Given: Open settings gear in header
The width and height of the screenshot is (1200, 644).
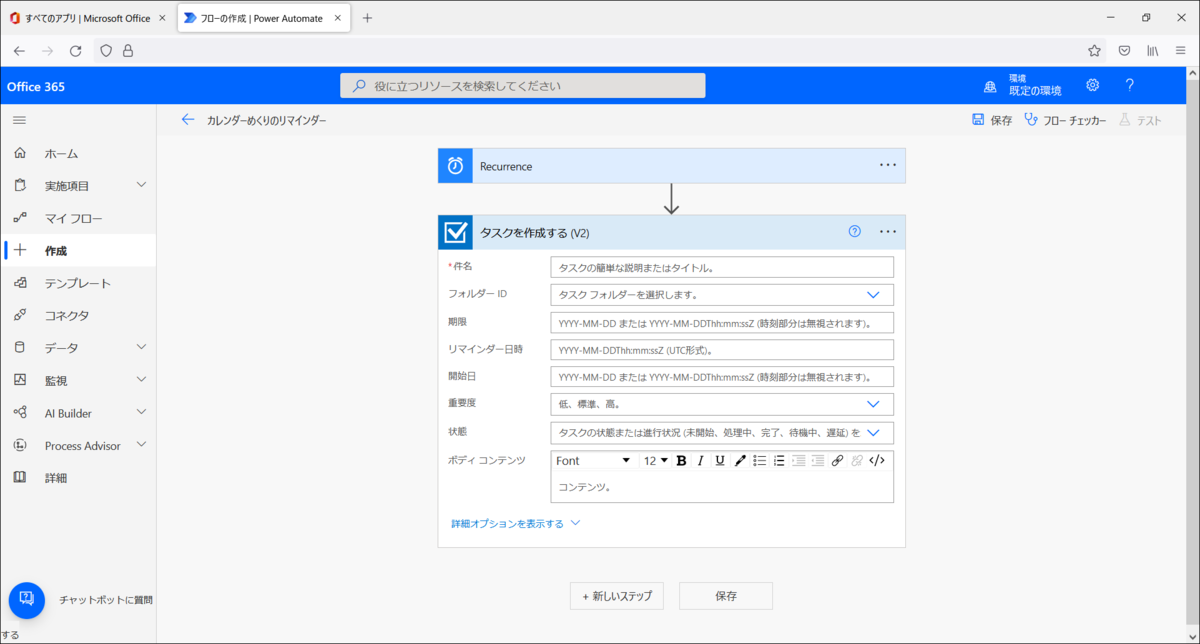Looking at the screenshot, I should tap(1093, 85).
